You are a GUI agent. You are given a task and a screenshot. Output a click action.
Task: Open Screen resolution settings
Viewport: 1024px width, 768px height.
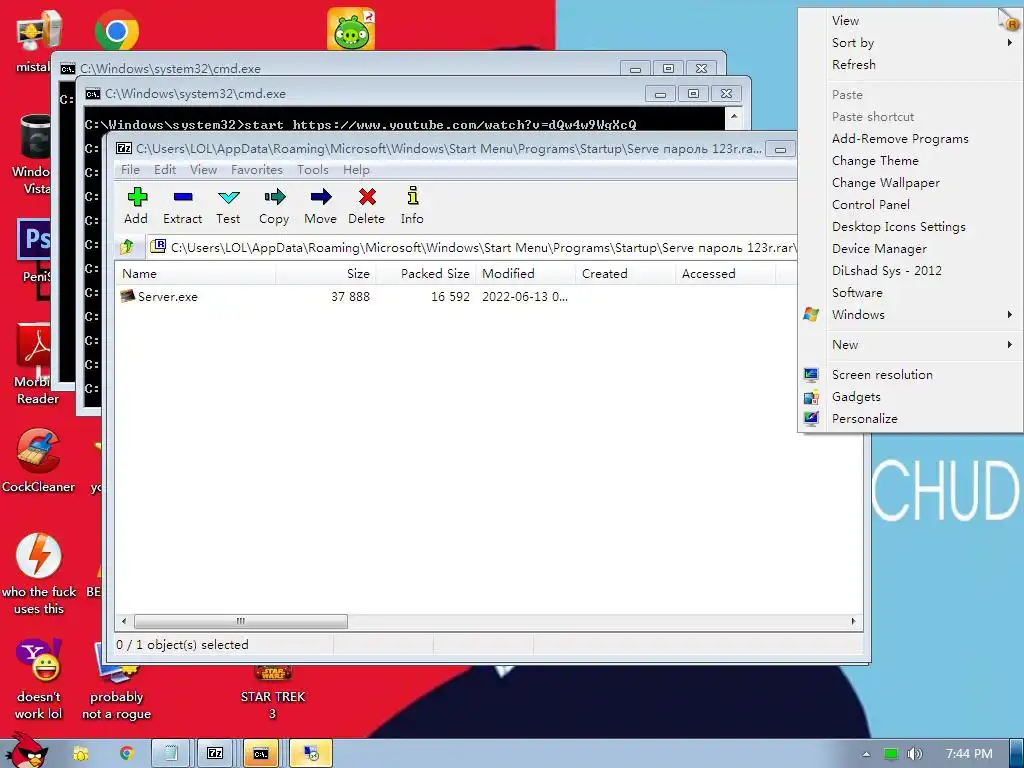[910, 374]
